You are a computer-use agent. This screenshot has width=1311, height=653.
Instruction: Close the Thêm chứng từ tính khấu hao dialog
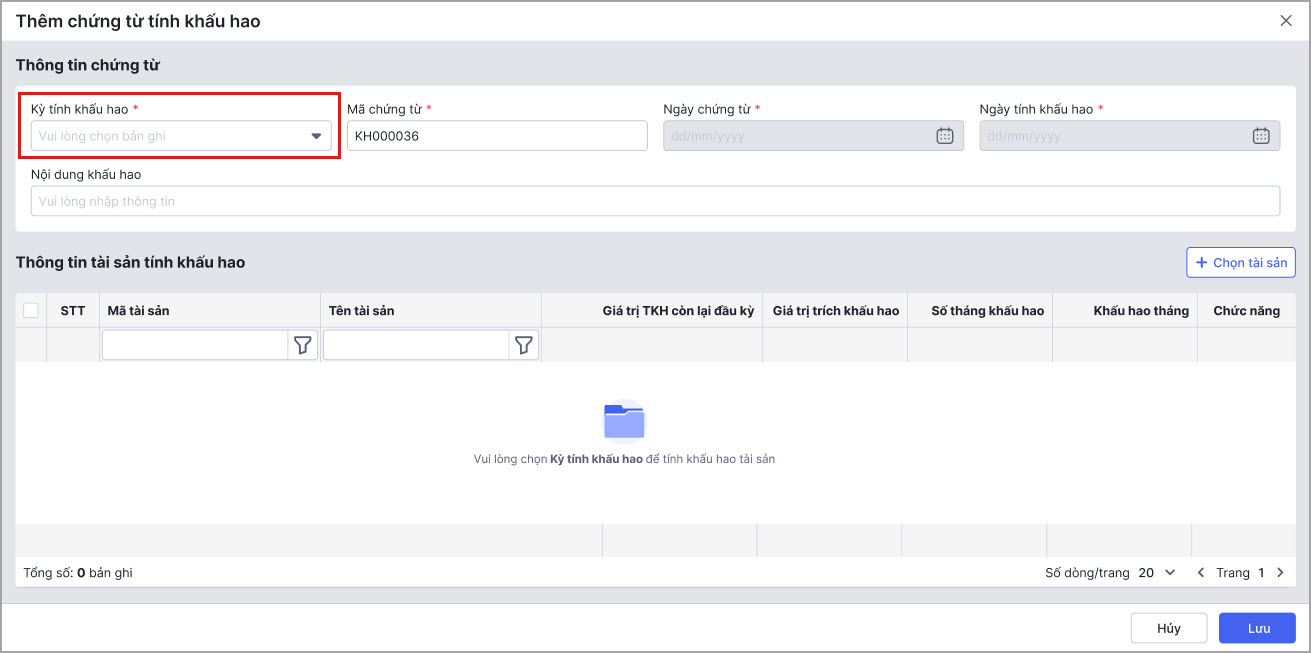pos(1286,21)
